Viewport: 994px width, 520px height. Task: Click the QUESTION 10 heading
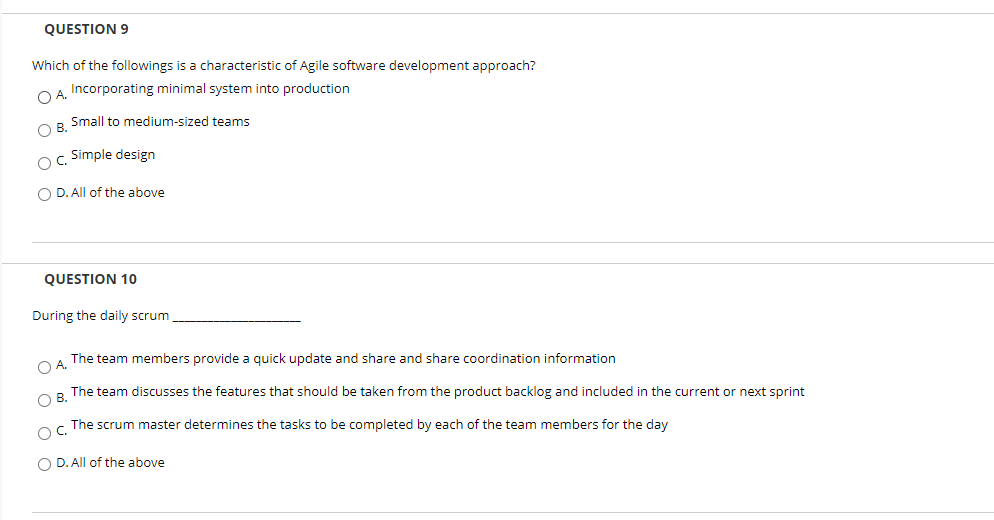pos(91,279)
